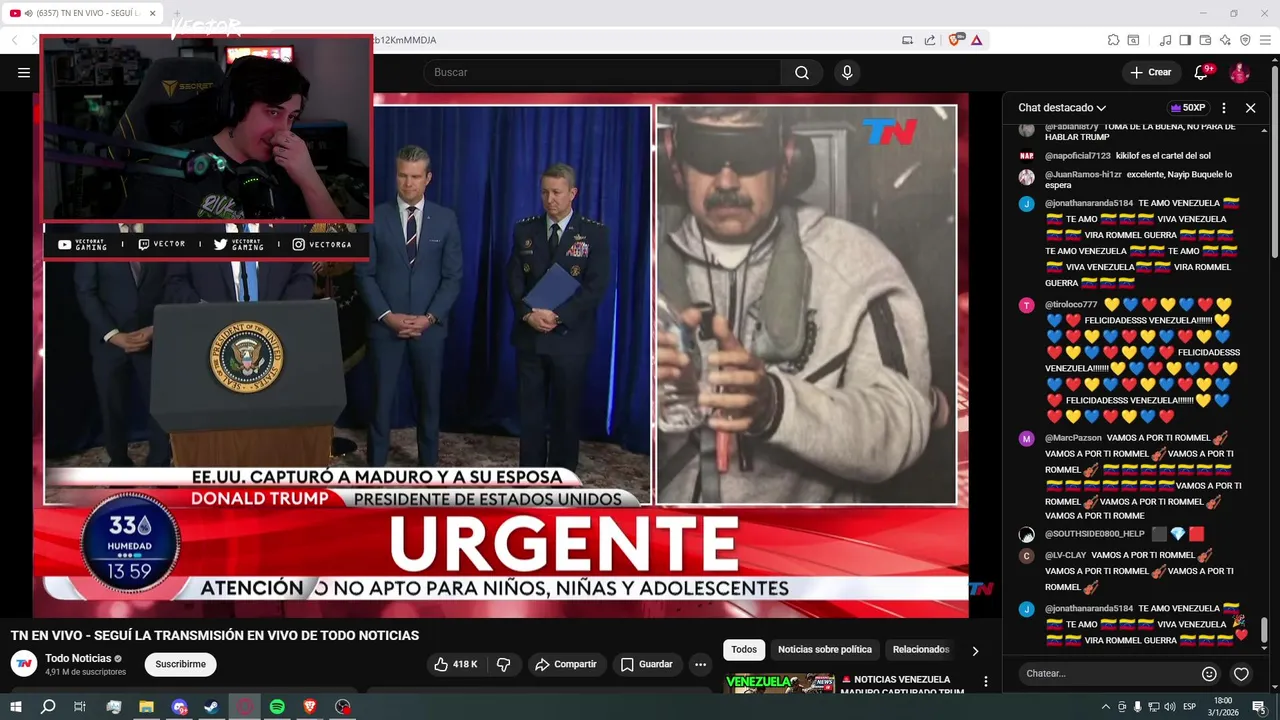Click the Suscribirme button
The width and height of the screenshot is (1280, 720).
pyautogui.click(x=181, y=664)
